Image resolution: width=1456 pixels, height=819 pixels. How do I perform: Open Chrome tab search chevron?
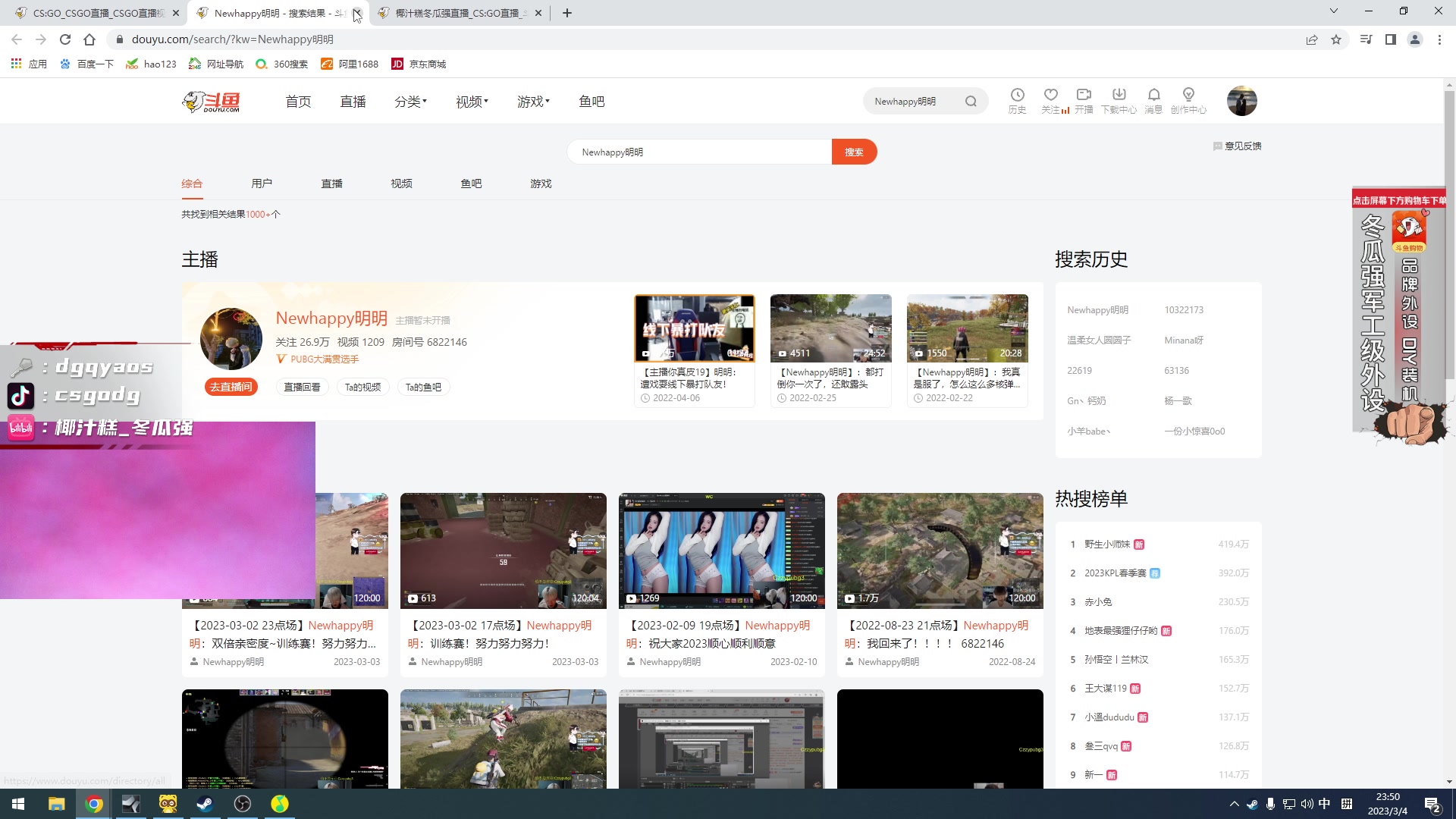click(1334, 11)
